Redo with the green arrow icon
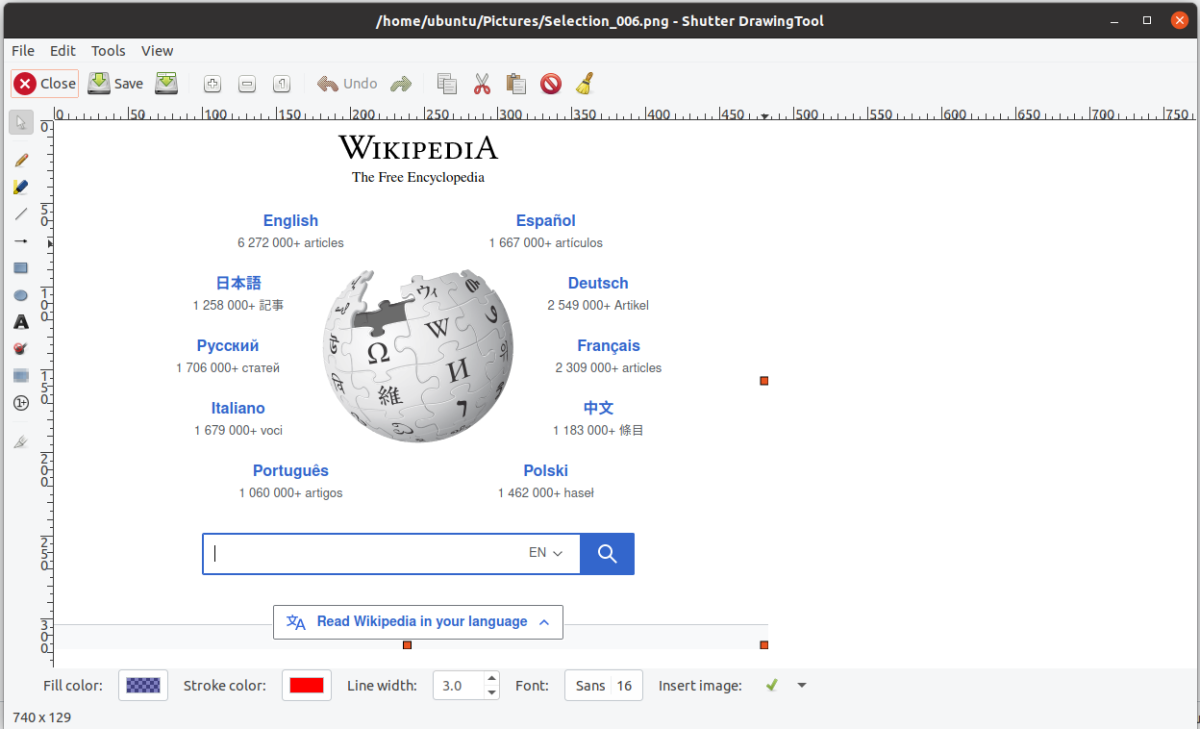The image size is (1200, 729). pos(401,84)
